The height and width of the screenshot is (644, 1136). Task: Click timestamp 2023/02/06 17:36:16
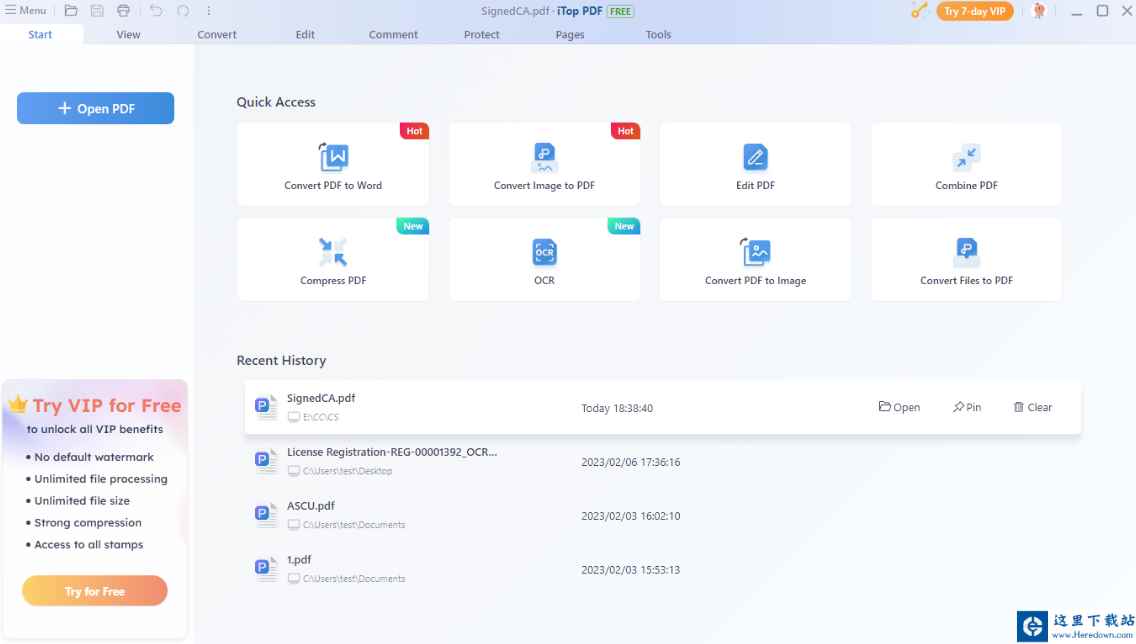click(x=630, y=462)
